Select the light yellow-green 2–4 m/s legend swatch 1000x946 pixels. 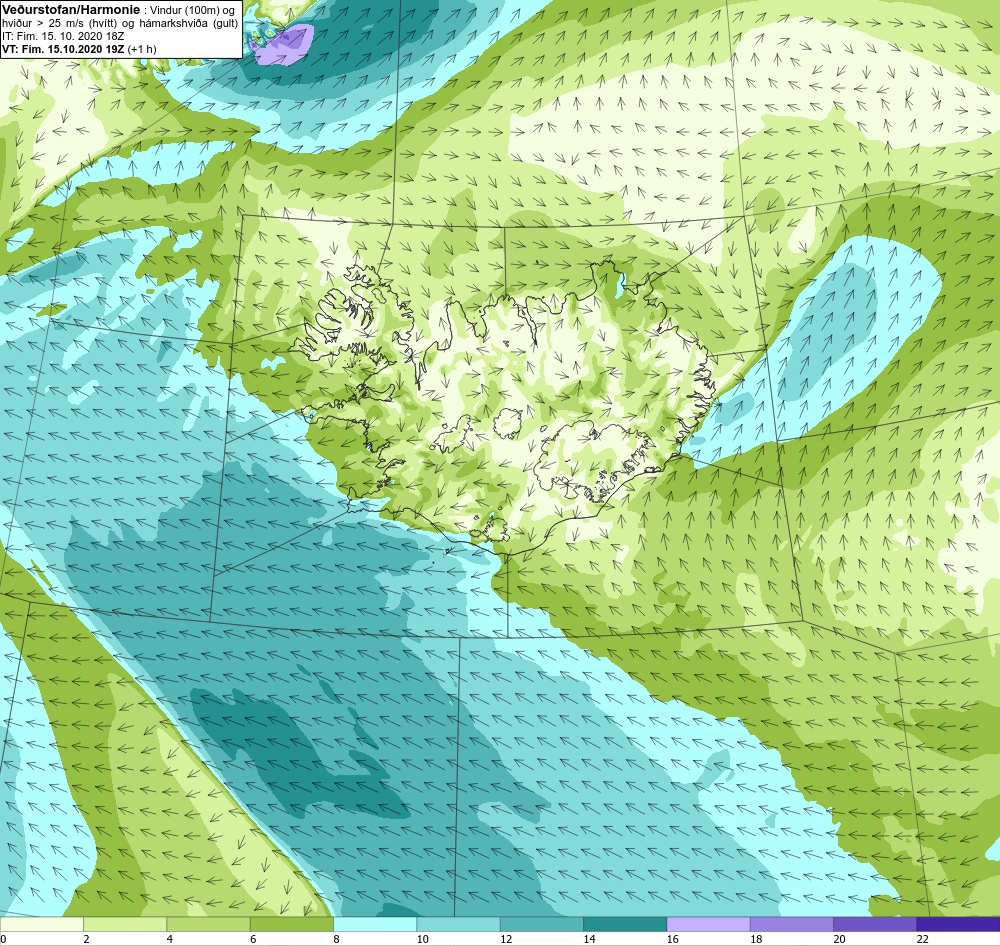[125, 924]
